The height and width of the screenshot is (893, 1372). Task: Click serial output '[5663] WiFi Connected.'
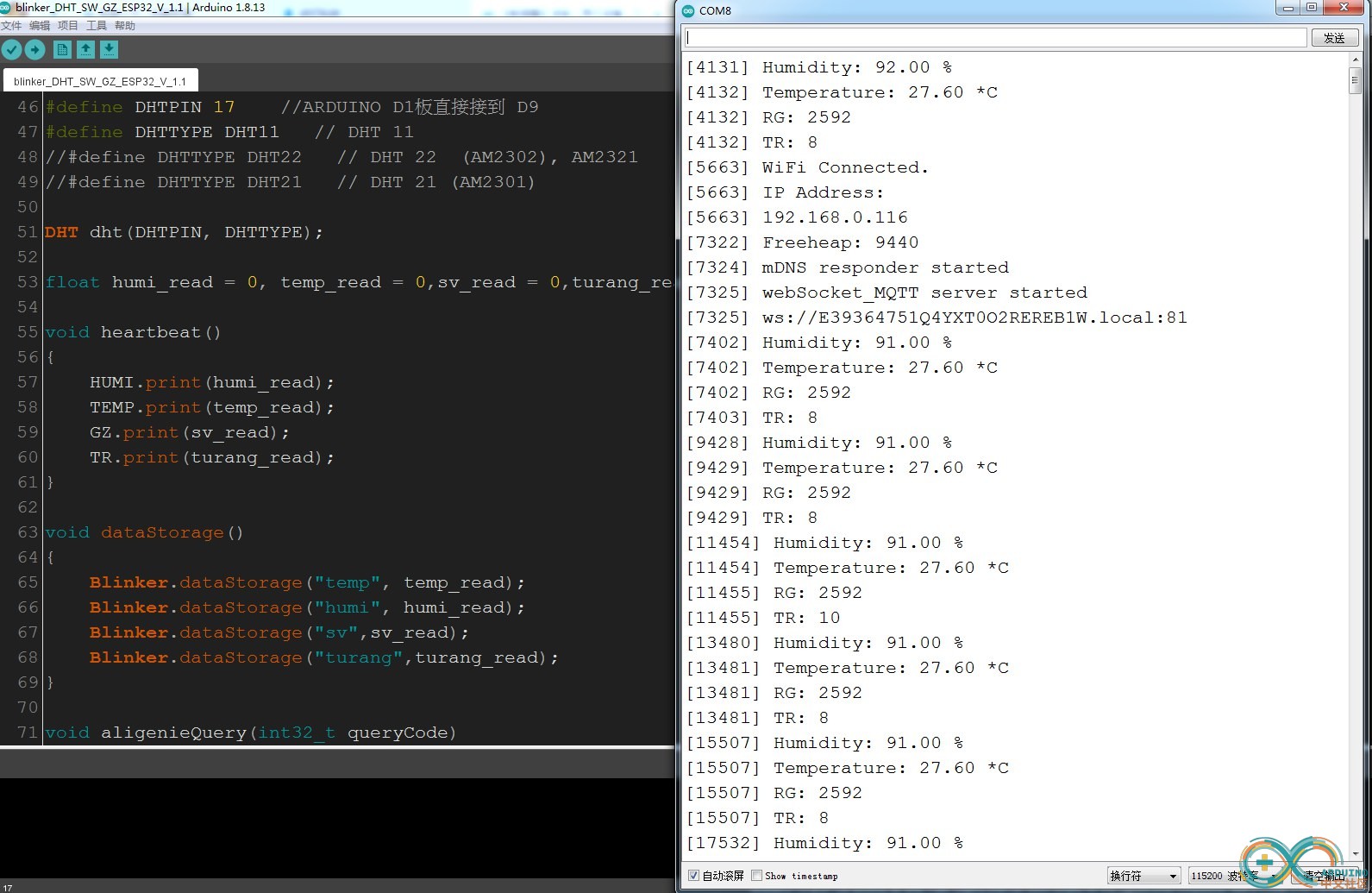point(807,167)
